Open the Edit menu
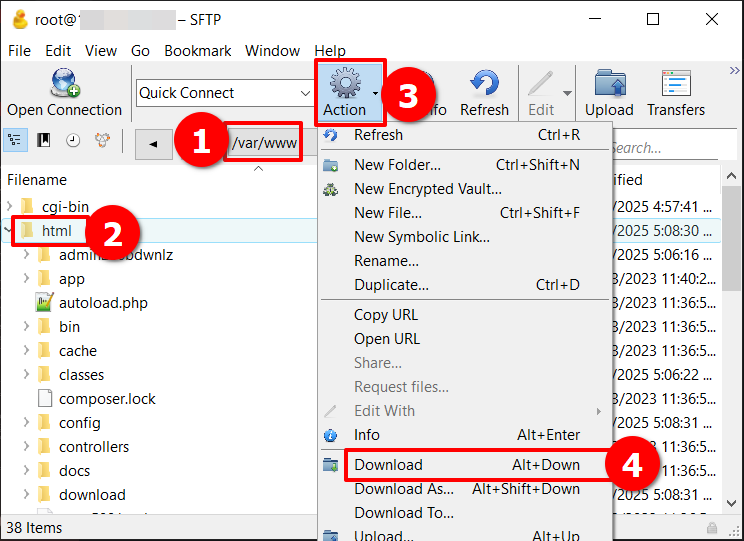 tap(58, 50)
